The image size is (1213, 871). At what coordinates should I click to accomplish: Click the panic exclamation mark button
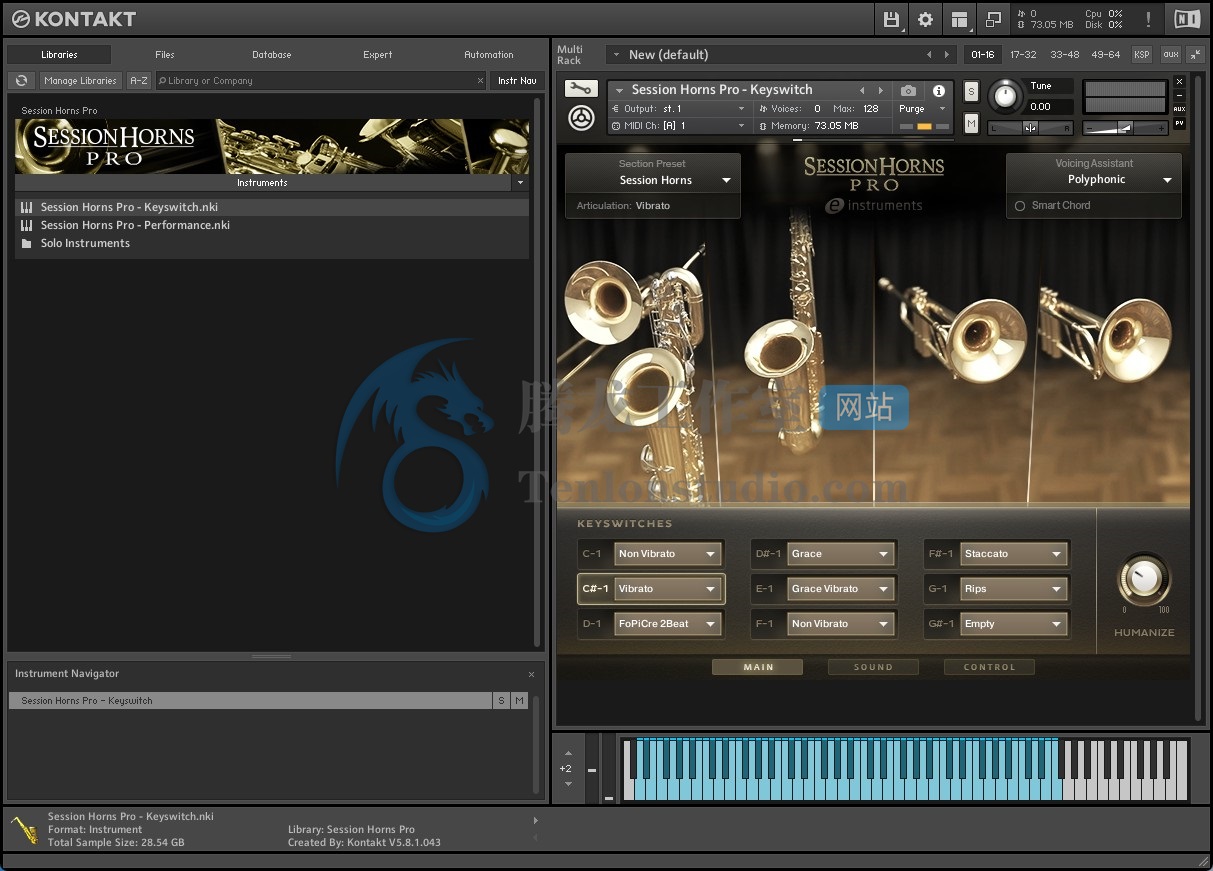[x=1148, y=19]
